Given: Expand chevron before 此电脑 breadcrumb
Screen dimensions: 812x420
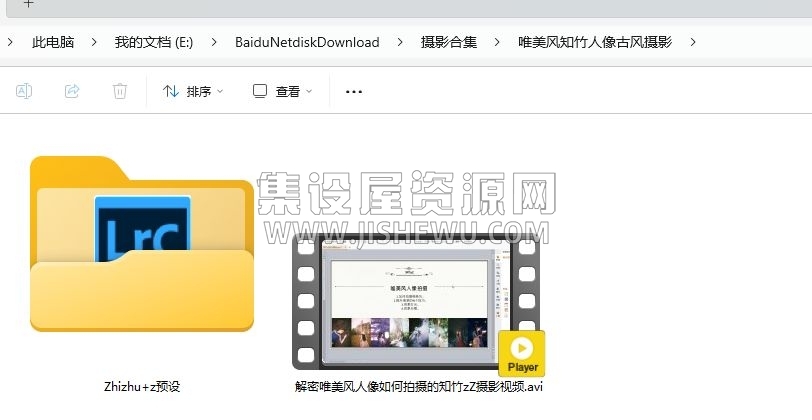Looking at the screenshot, I should [10, 42].
